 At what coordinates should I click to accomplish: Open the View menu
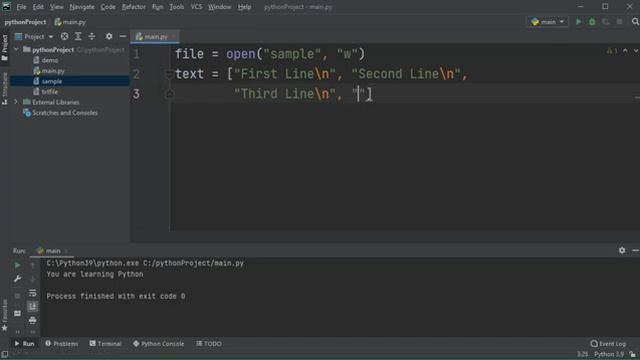tap(57, 7)
